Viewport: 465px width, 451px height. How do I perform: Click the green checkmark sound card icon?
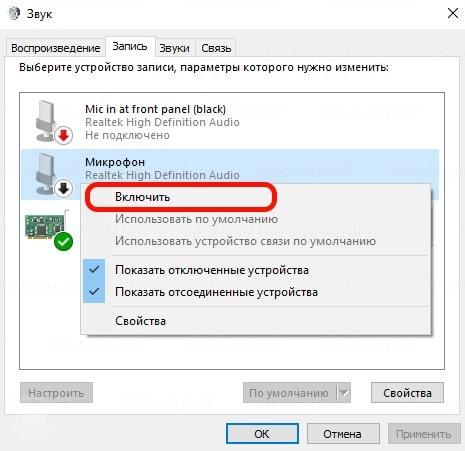pyautogui.click(x=49, y=230)
